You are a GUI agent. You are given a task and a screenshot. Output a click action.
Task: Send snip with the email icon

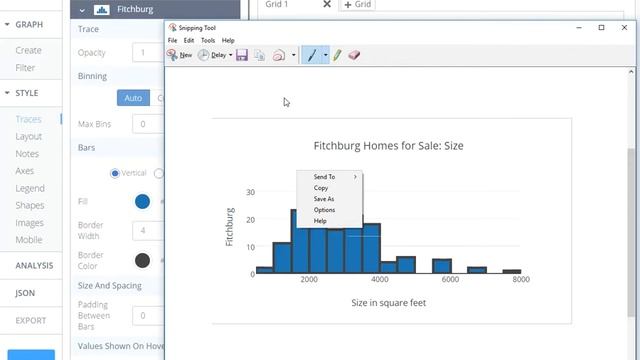coord(279,55)
